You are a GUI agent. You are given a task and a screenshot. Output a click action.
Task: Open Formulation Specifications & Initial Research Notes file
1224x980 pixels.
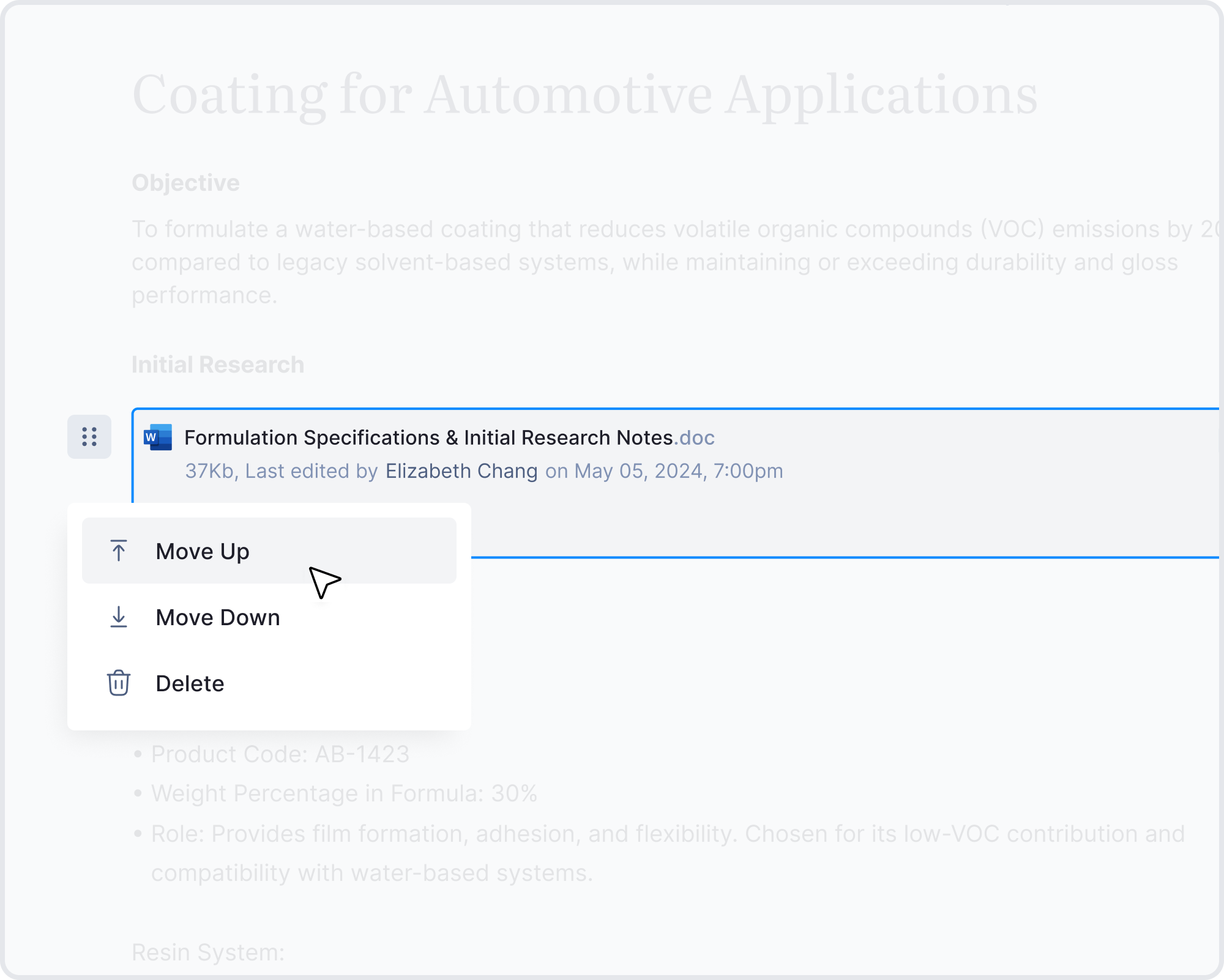click(428, 437)
